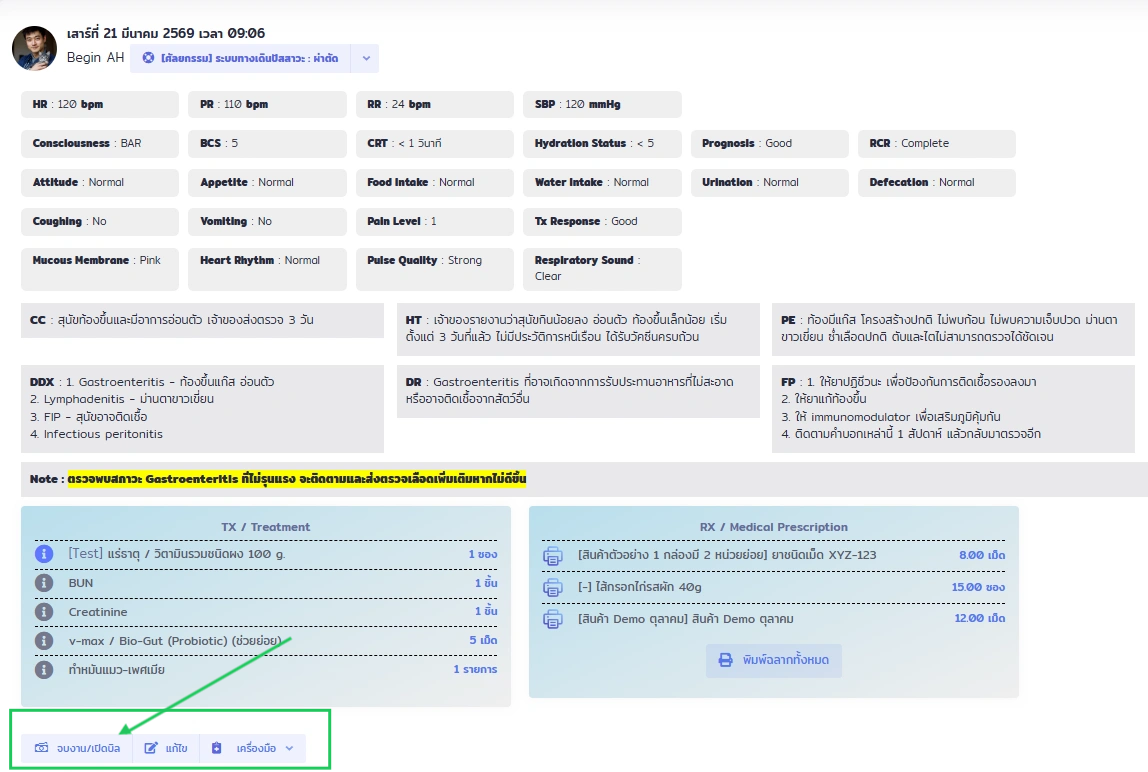Click the 15.00 ซอง quantity
The height and width of the screenshot is (772, 1148).
point(978,587)
